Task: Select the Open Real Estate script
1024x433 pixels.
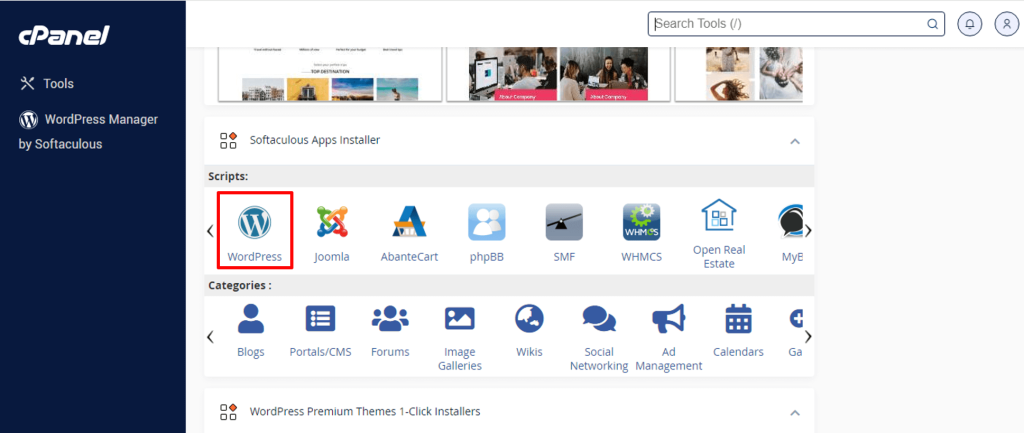Action: click(x=719, y=234)
